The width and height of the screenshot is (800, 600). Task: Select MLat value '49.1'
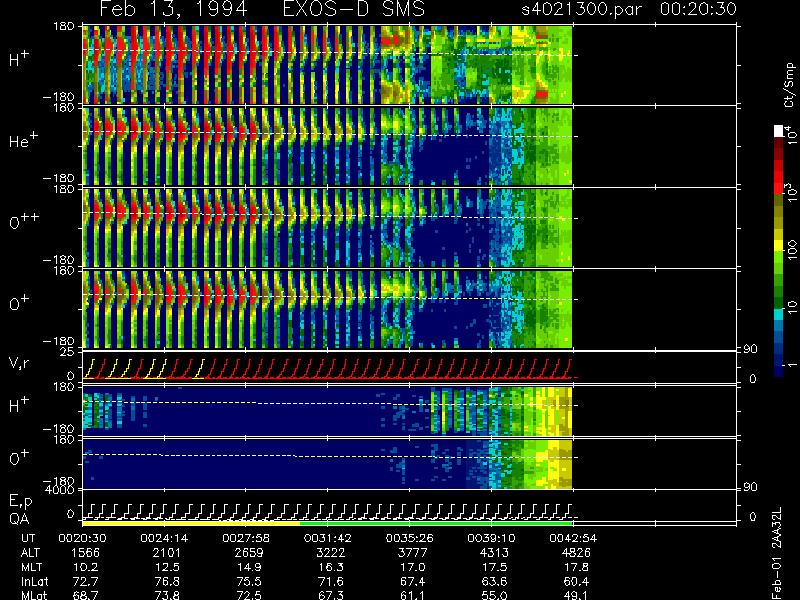[577, 595]
